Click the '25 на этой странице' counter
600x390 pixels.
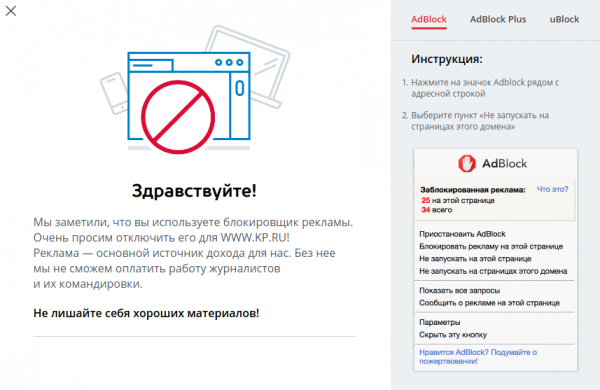[458, 200]
